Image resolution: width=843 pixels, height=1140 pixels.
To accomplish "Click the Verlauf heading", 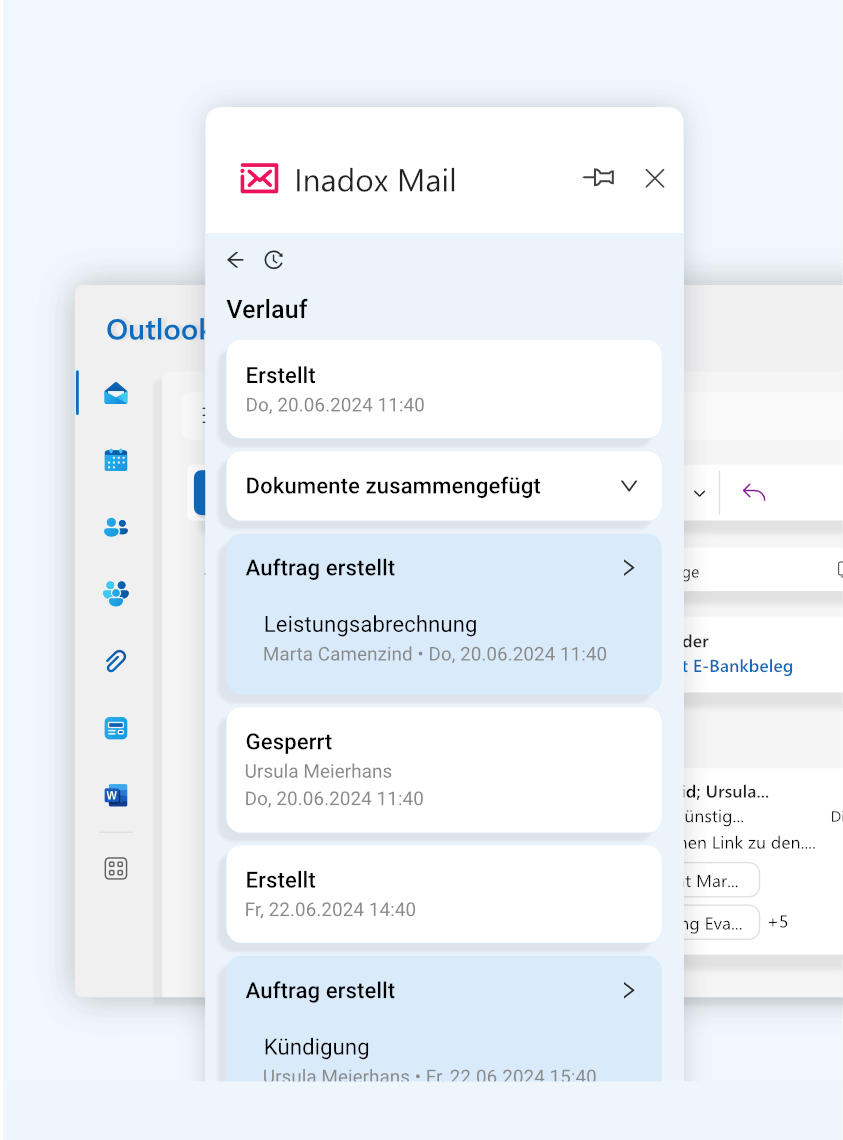I will click(267, 309).
